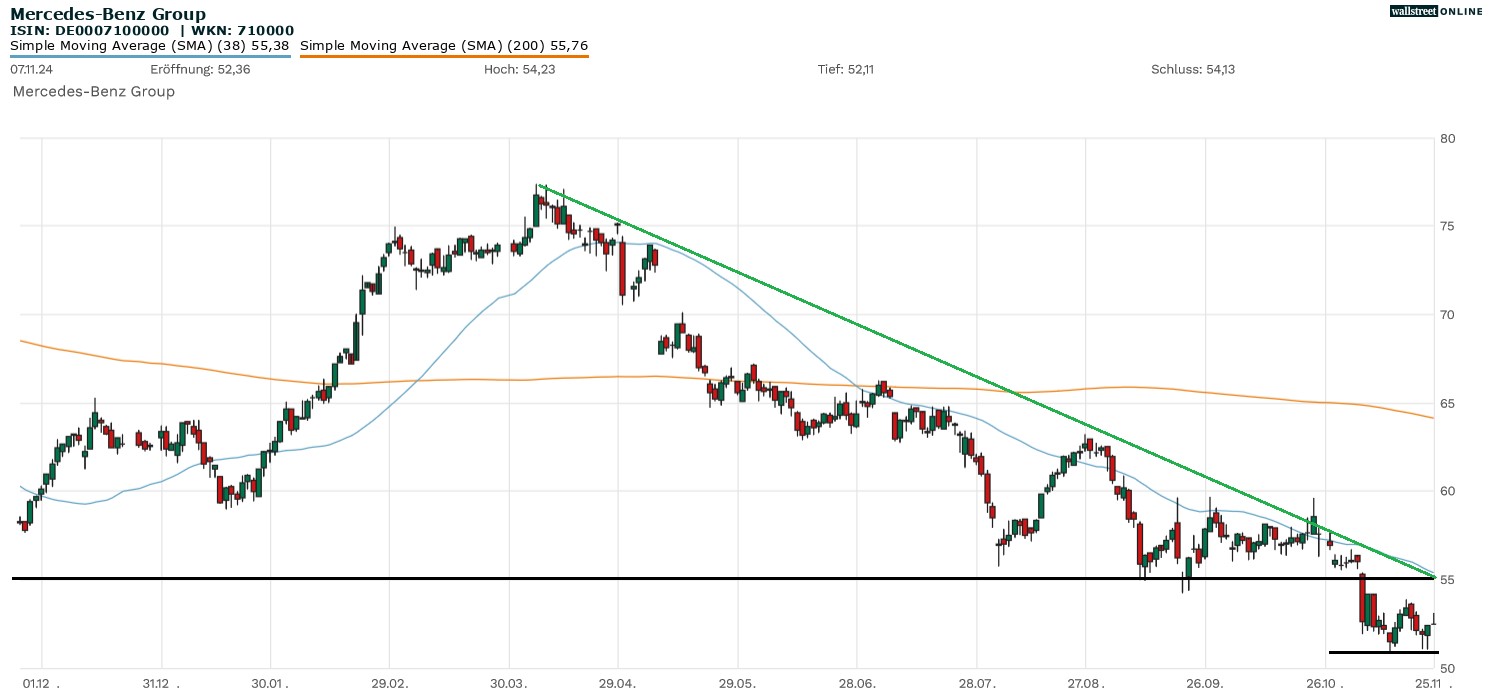Toggle the SMA (200) legend entry
The width and height of the screenshot is (1490, 689).
(x=444, y=45)
